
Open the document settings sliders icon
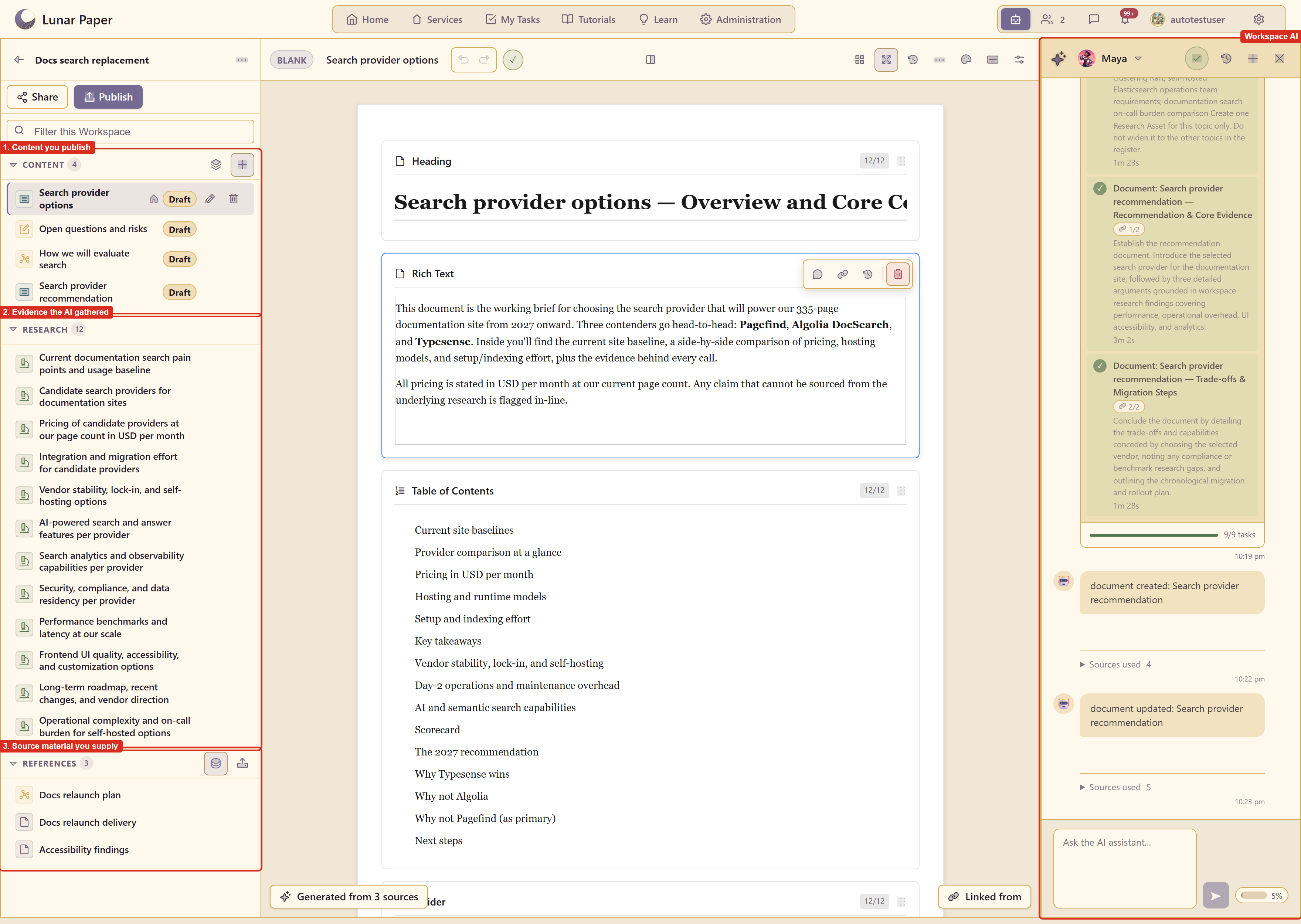coord(1019,60)
